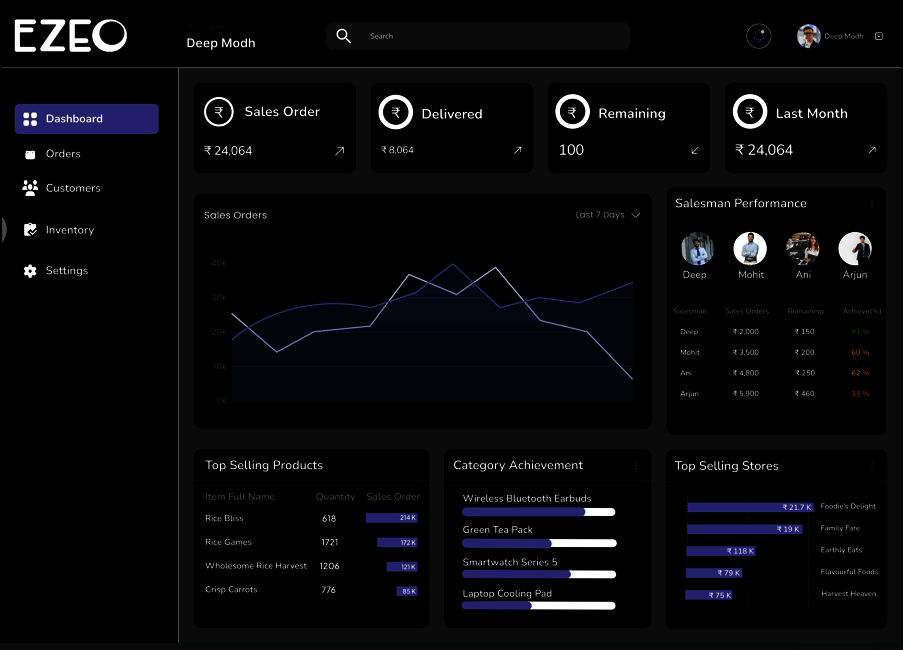The width and height of the screenshot is (903, 650).
Task: Click the rupee icon on Sales Order card
Action: [219, 112]
